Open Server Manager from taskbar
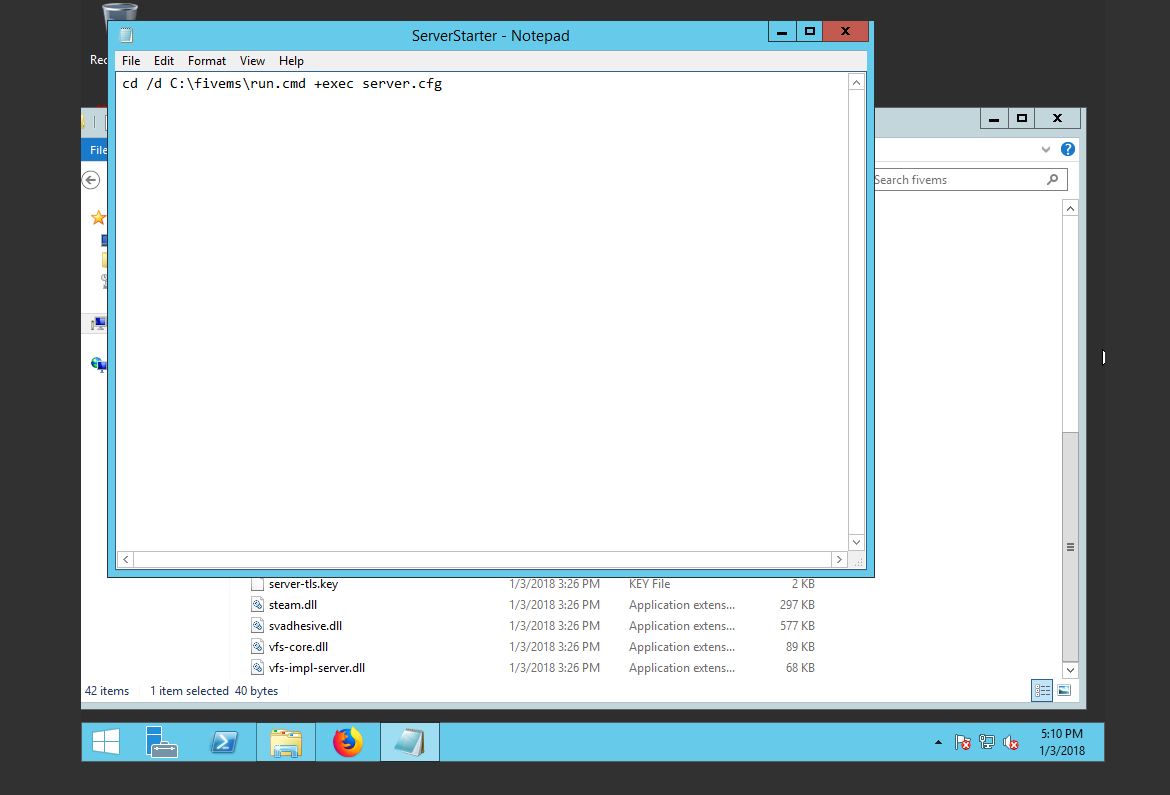 pos(161,742)
